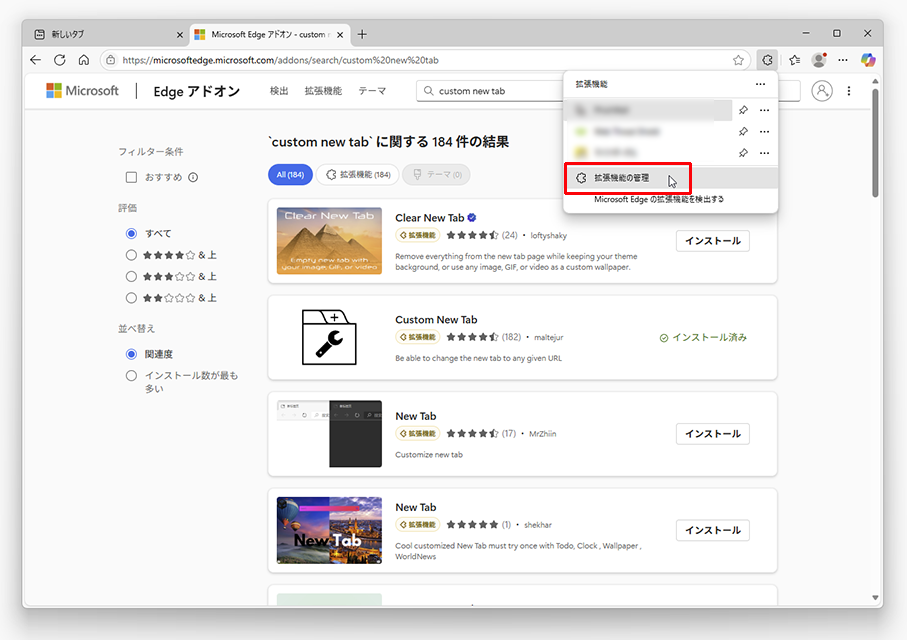Go to home page icon

84,60
